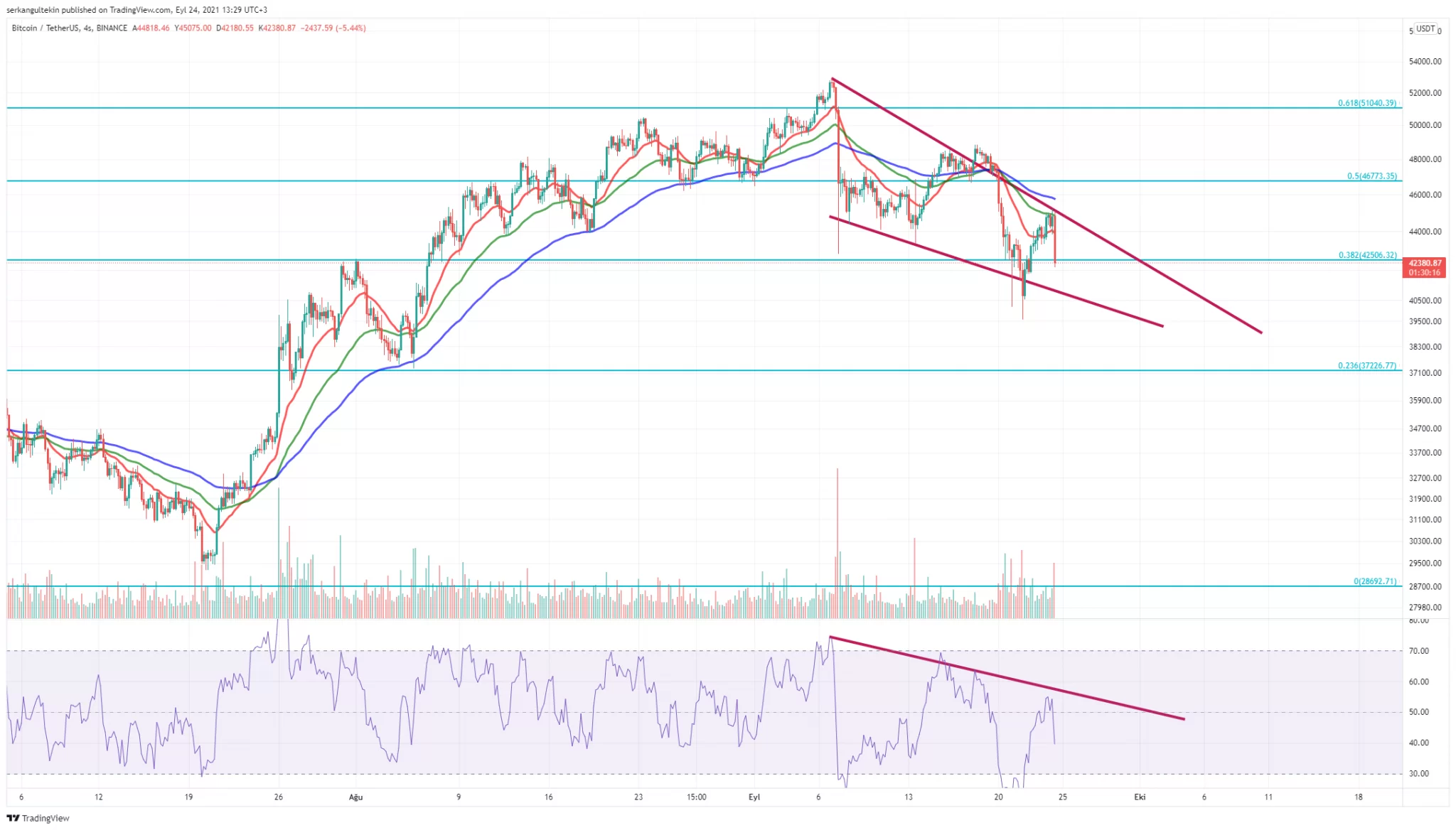Click the 54000.00 label on price axis

point(1425,62)
